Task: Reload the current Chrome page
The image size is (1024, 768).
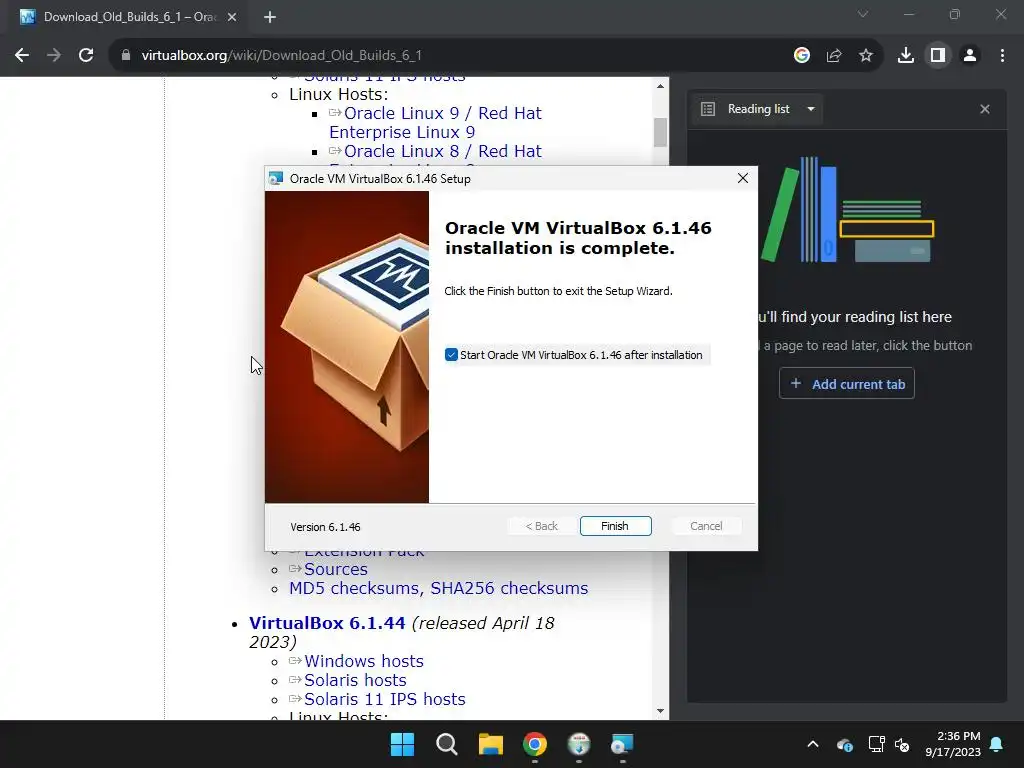Action: pyautogui.click(x=86, y=56)
